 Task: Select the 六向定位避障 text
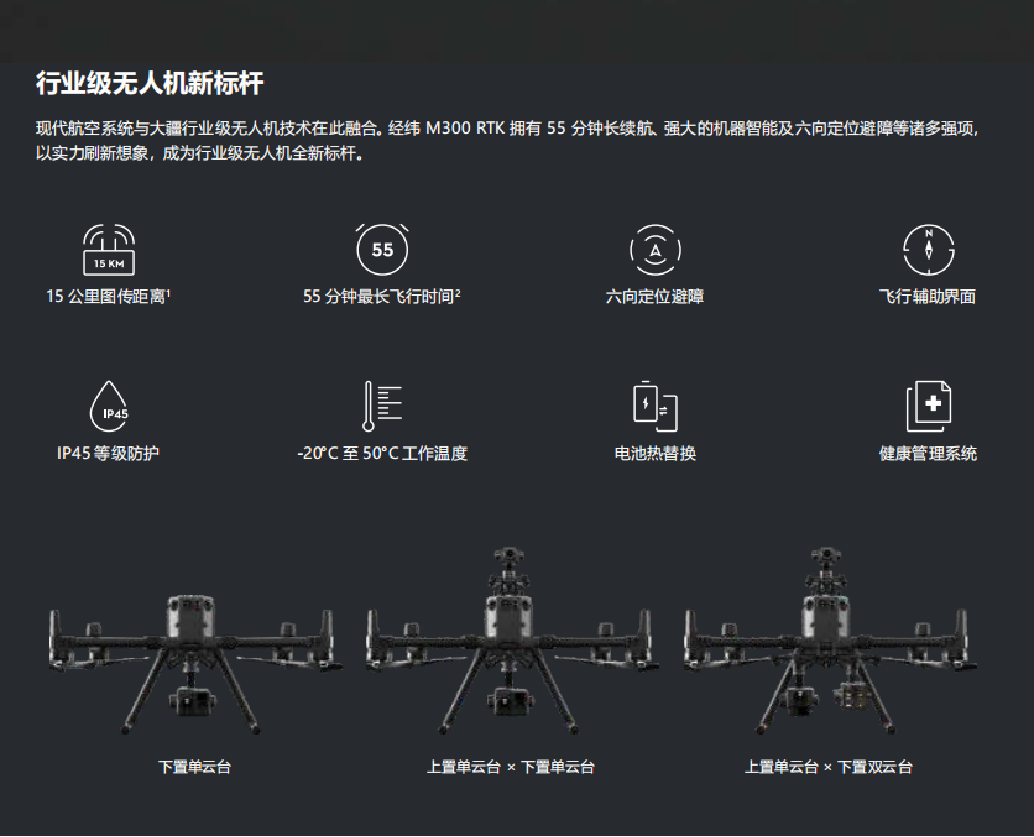(655, 296)
